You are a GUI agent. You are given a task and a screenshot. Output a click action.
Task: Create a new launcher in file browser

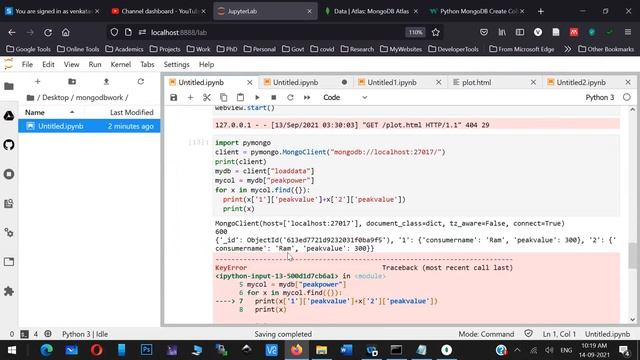(38, 82)
